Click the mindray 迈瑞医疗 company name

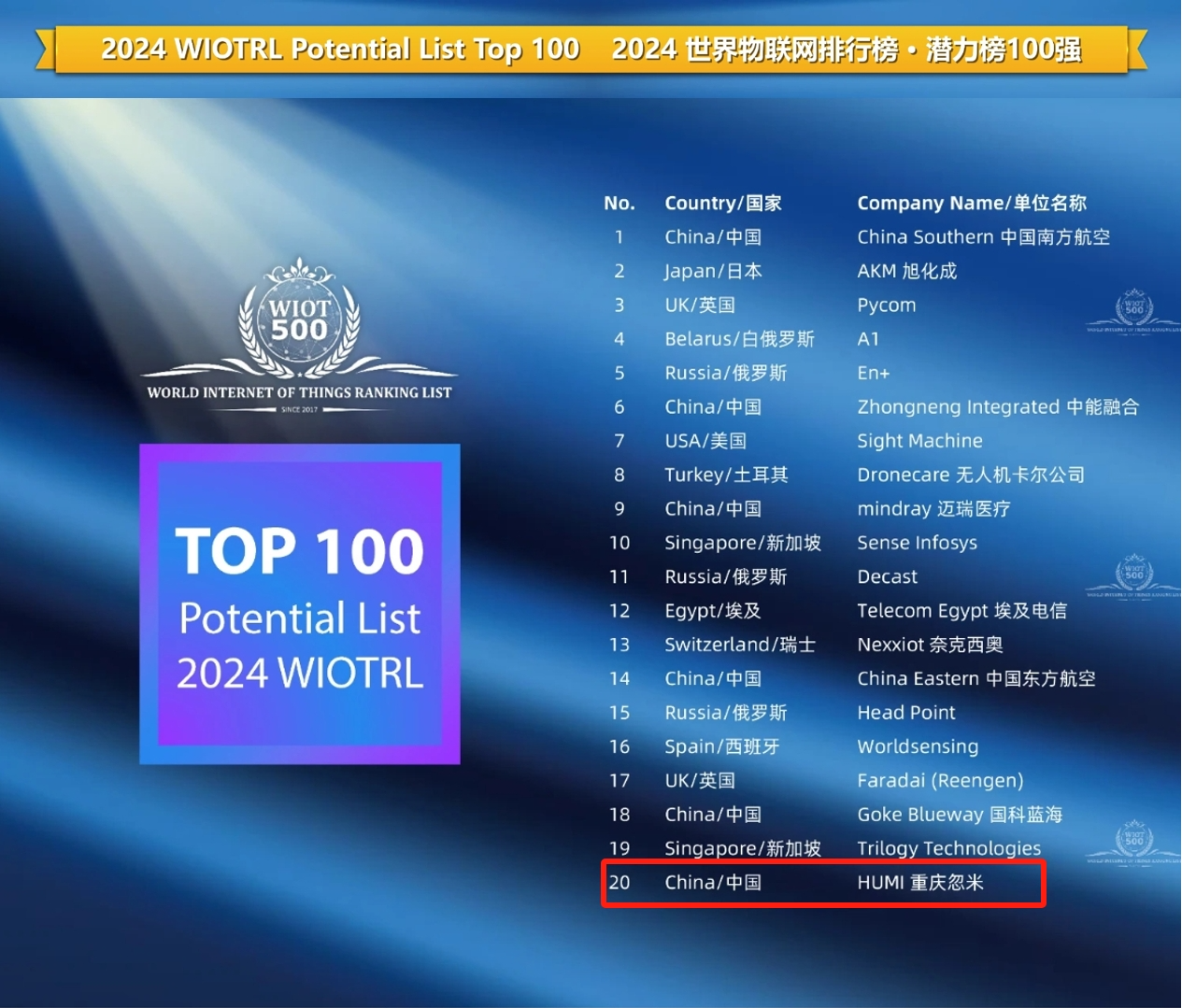[x=933, y=509]
